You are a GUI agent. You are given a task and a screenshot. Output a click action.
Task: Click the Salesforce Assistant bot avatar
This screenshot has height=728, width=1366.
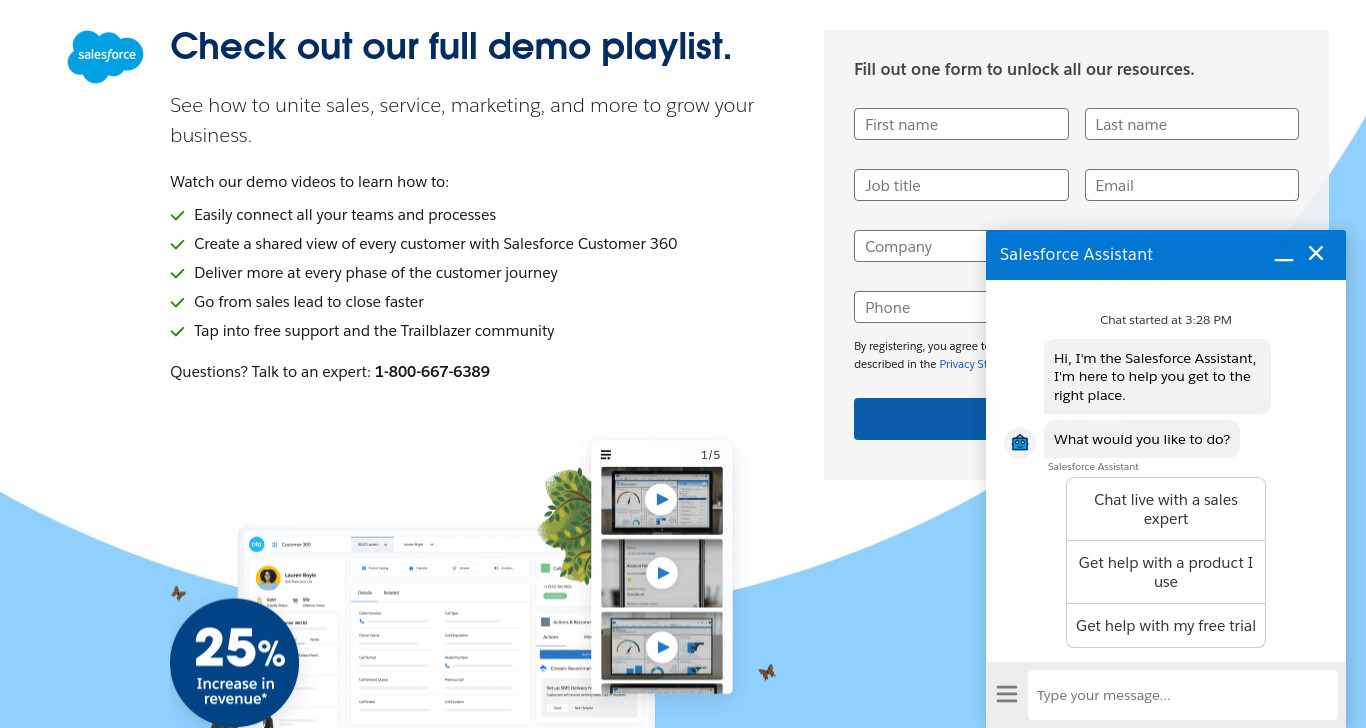click(x=1020, y=442)
